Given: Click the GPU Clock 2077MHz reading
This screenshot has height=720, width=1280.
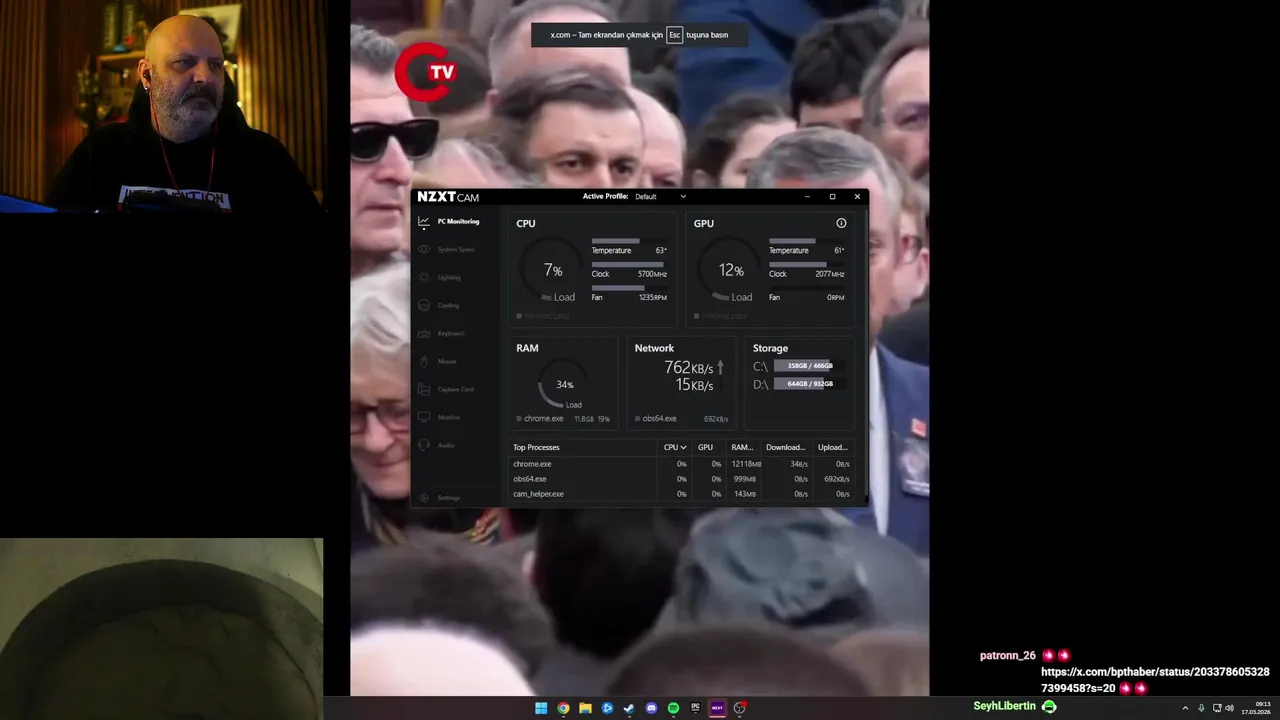Looking at the screenshot, I should (x=829, y=274).
